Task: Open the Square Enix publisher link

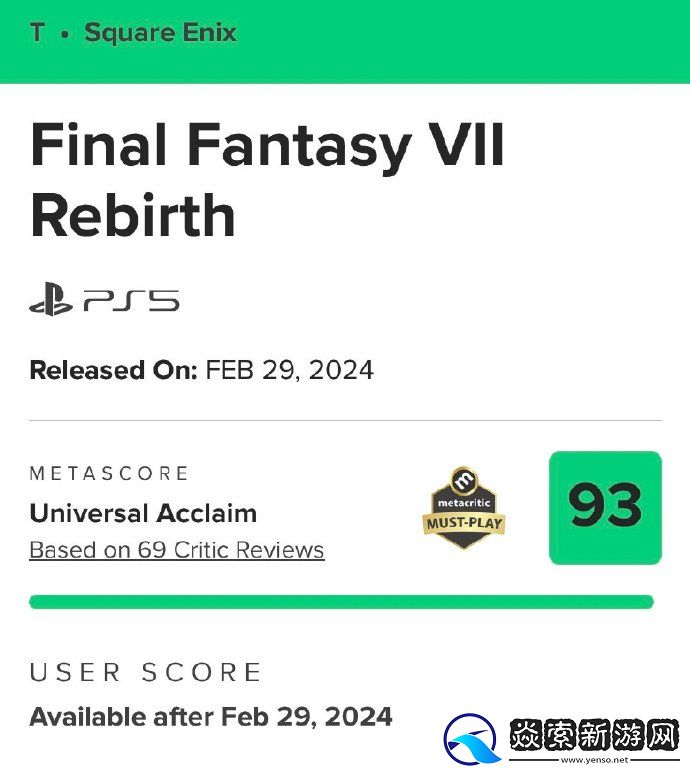Action: 160,32
